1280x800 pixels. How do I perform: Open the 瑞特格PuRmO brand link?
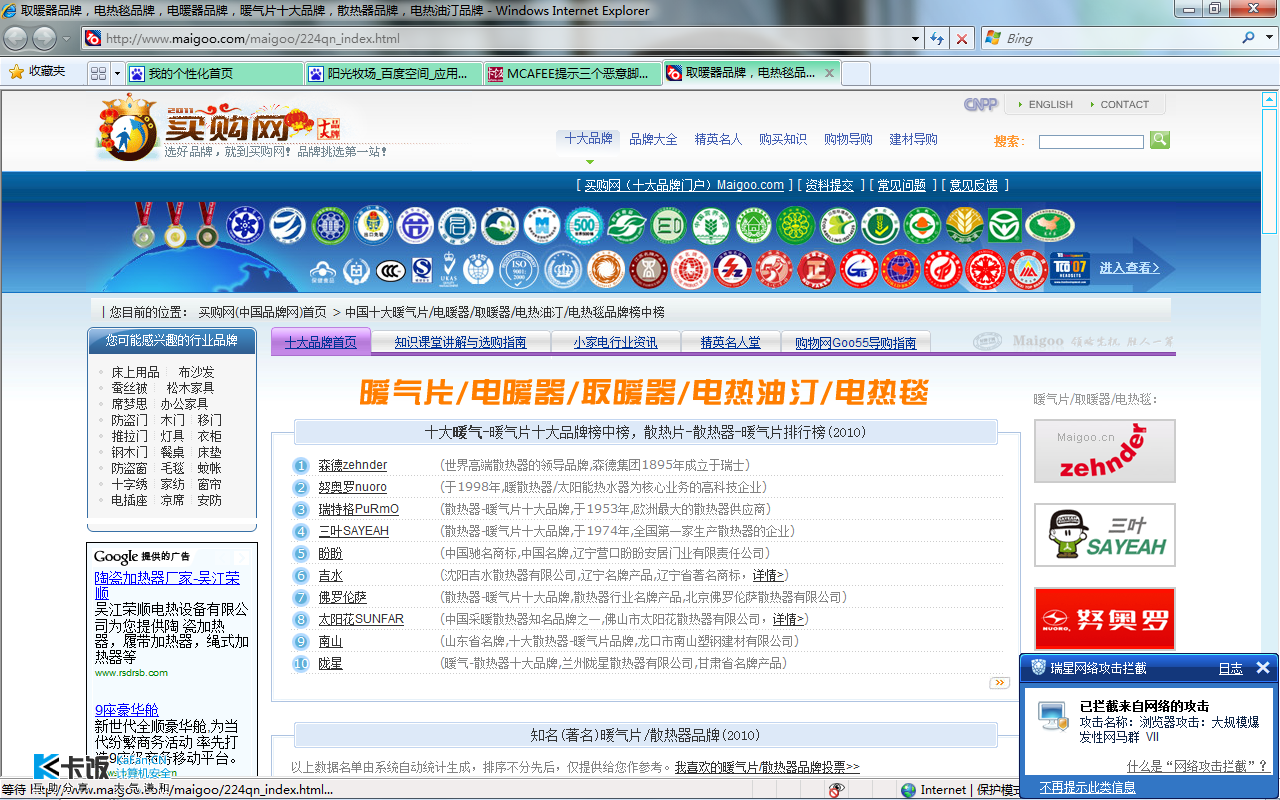click(359, 509)
